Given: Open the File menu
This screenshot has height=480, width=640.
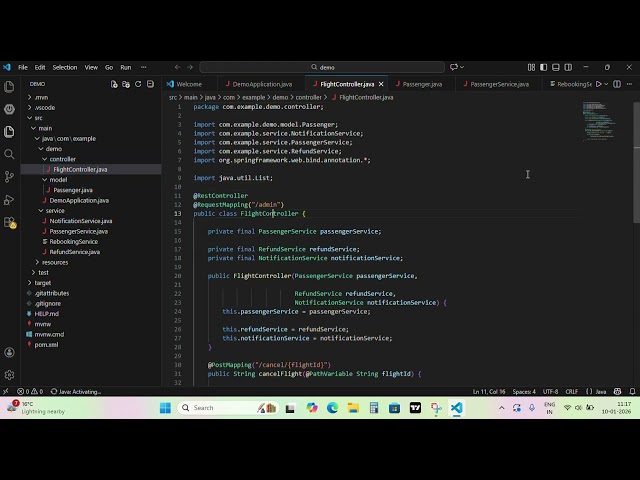Looking at the screenshot, I should [23, 67].
